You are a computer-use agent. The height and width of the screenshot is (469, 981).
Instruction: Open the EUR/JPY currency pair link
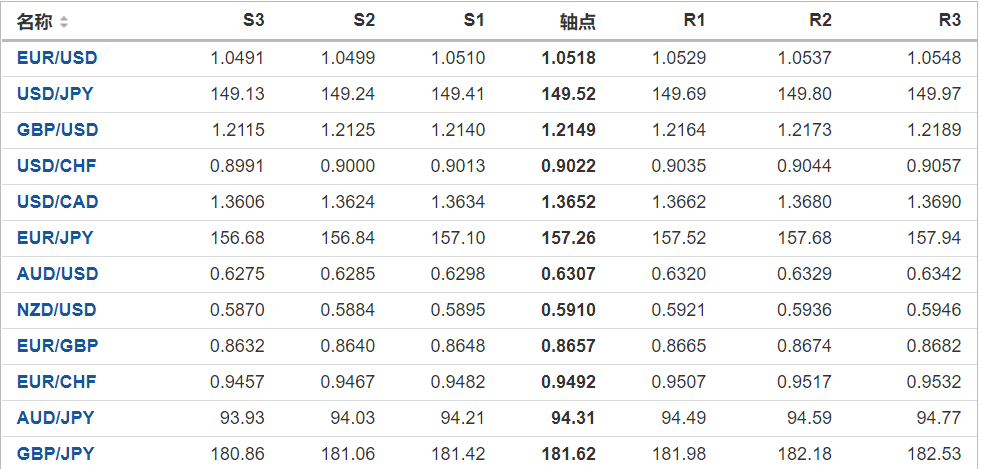pyautogui.click(x=55, y=238)
